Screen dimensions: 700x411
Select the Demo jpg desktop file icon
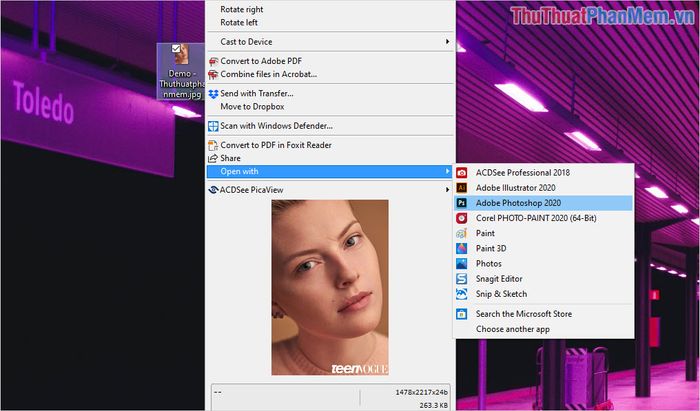coord(181,71)
